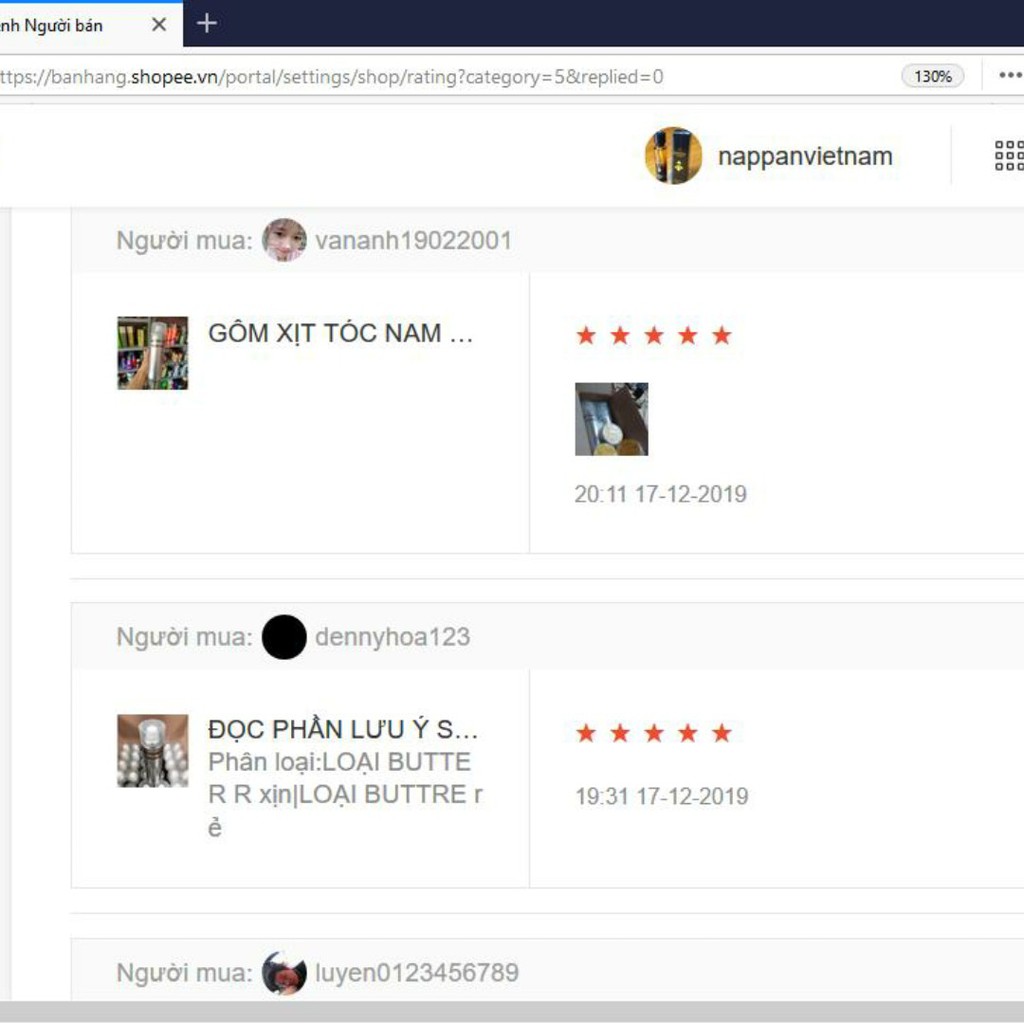Close the Người bán browser tab

pos(159,25)
